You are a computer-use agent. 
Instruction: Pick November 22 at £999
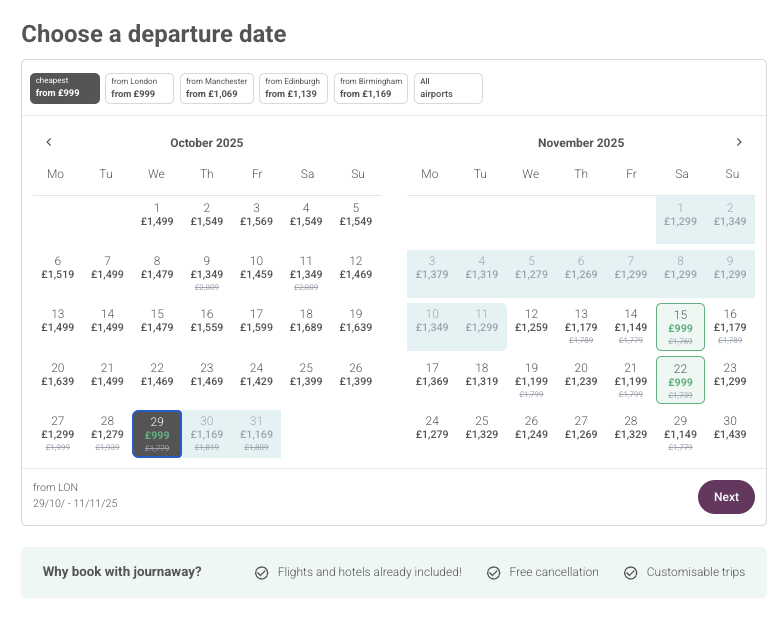(x=680, y=380)
